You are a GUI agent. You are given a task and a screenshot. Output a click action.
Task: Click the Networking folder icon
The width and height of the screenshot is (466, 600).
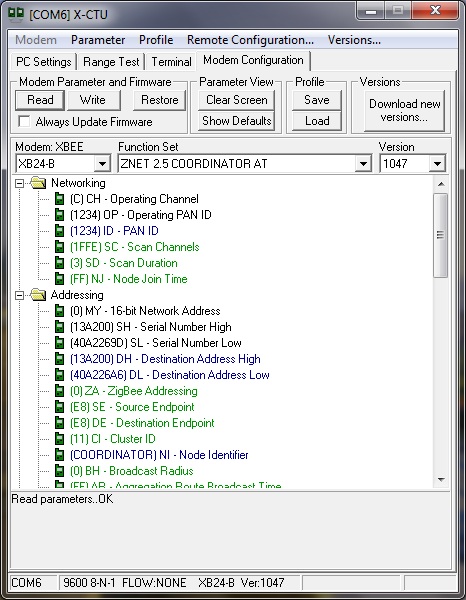click(38, 183)
